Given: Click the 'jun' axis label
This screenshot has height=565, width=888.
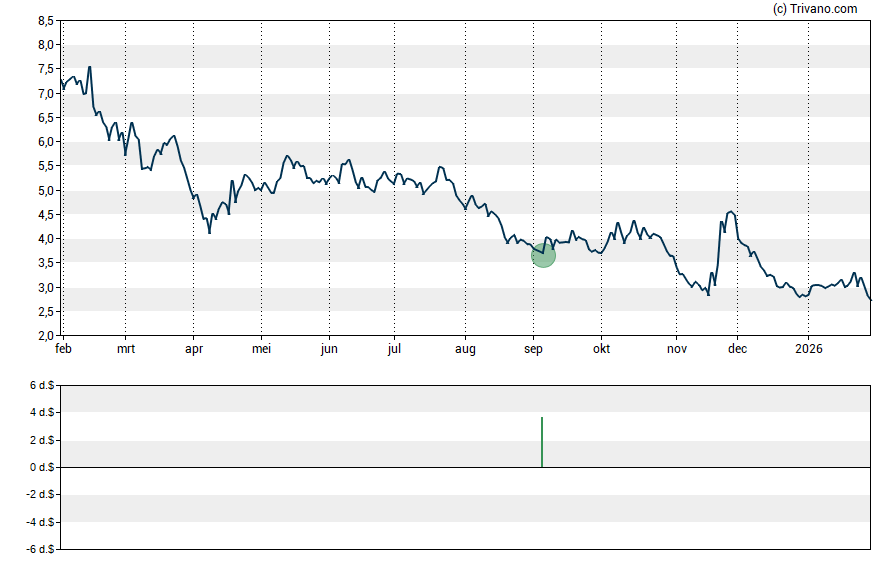Looking at the screenshot, I should [329, 350].
